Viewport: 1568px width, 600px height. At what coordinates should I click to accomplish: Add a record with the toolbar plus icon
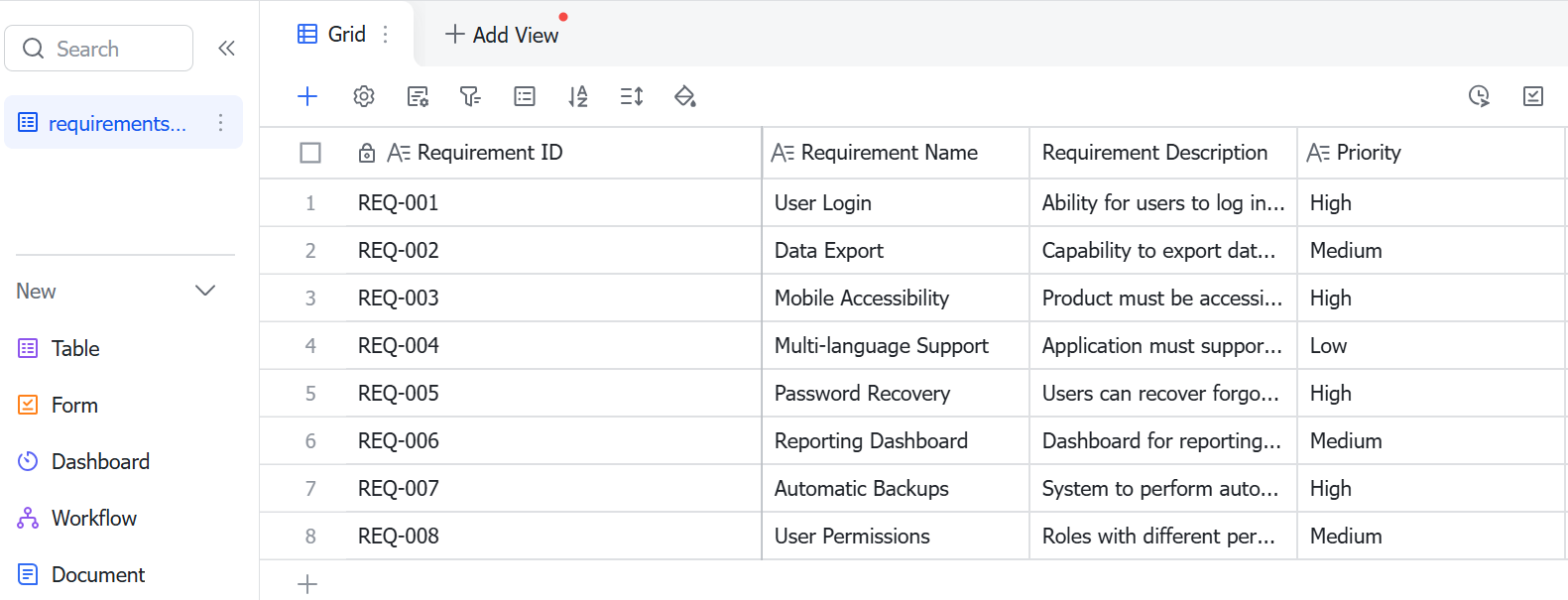tap(307, 96)
